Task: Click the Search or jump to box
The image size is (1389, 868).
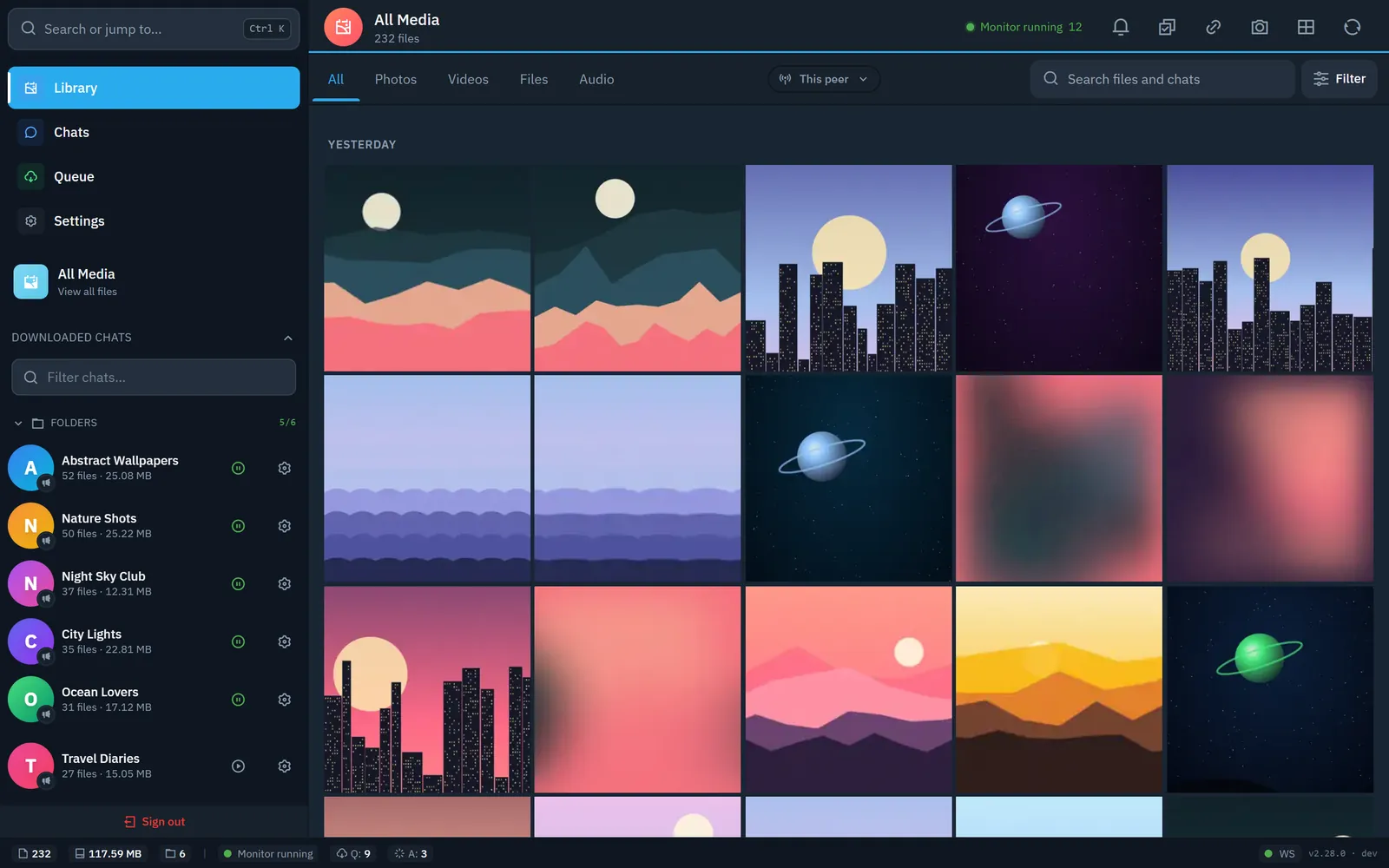Action: (154, 29)
